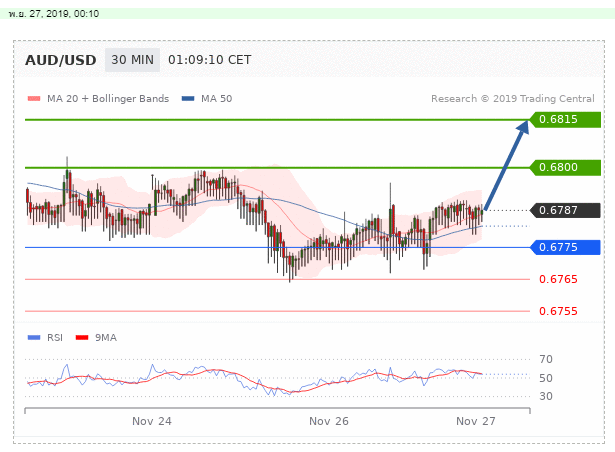Click the 30 MIN timeframe button

click(132, 60)
